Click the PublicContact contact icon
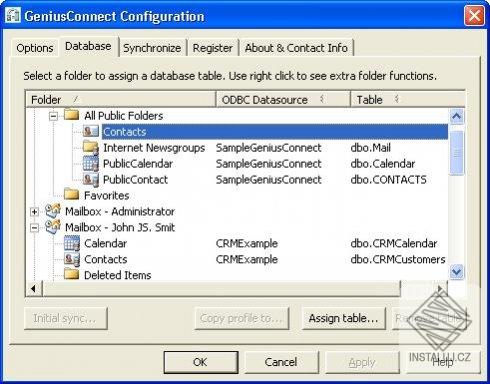 pyautogui.click(x=91, y=179)
